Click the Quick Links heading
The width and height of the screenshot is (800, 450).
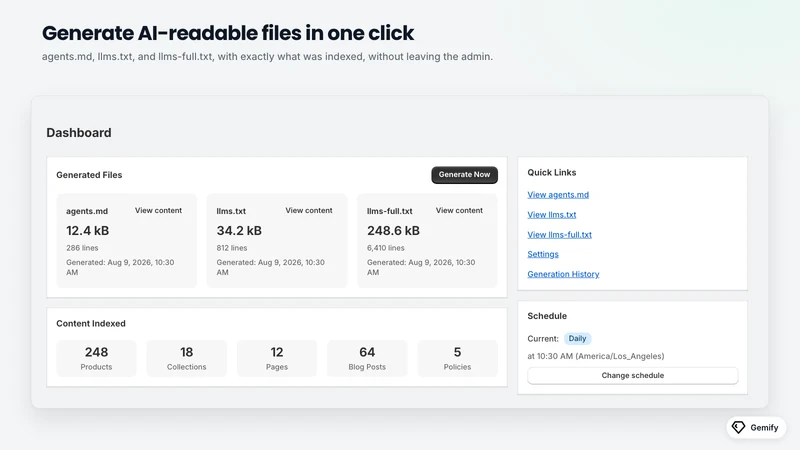point(552,172)
